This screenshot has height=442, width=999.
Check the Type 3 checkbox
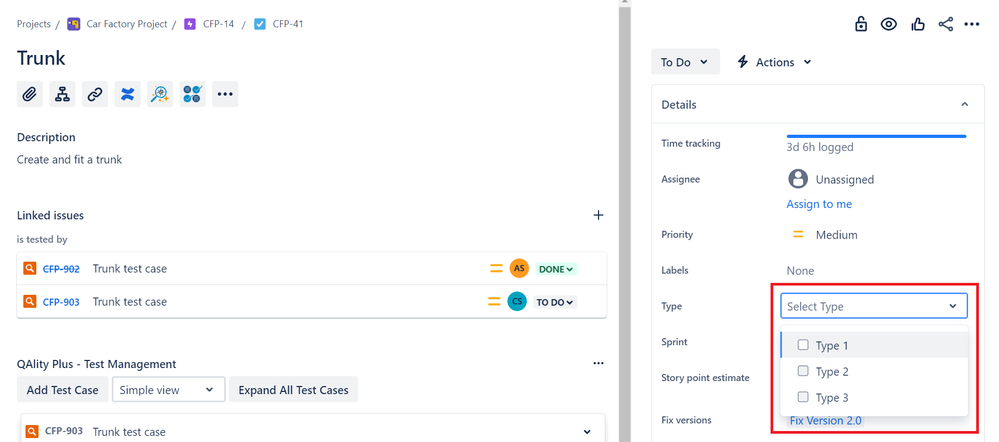point(803,397)
